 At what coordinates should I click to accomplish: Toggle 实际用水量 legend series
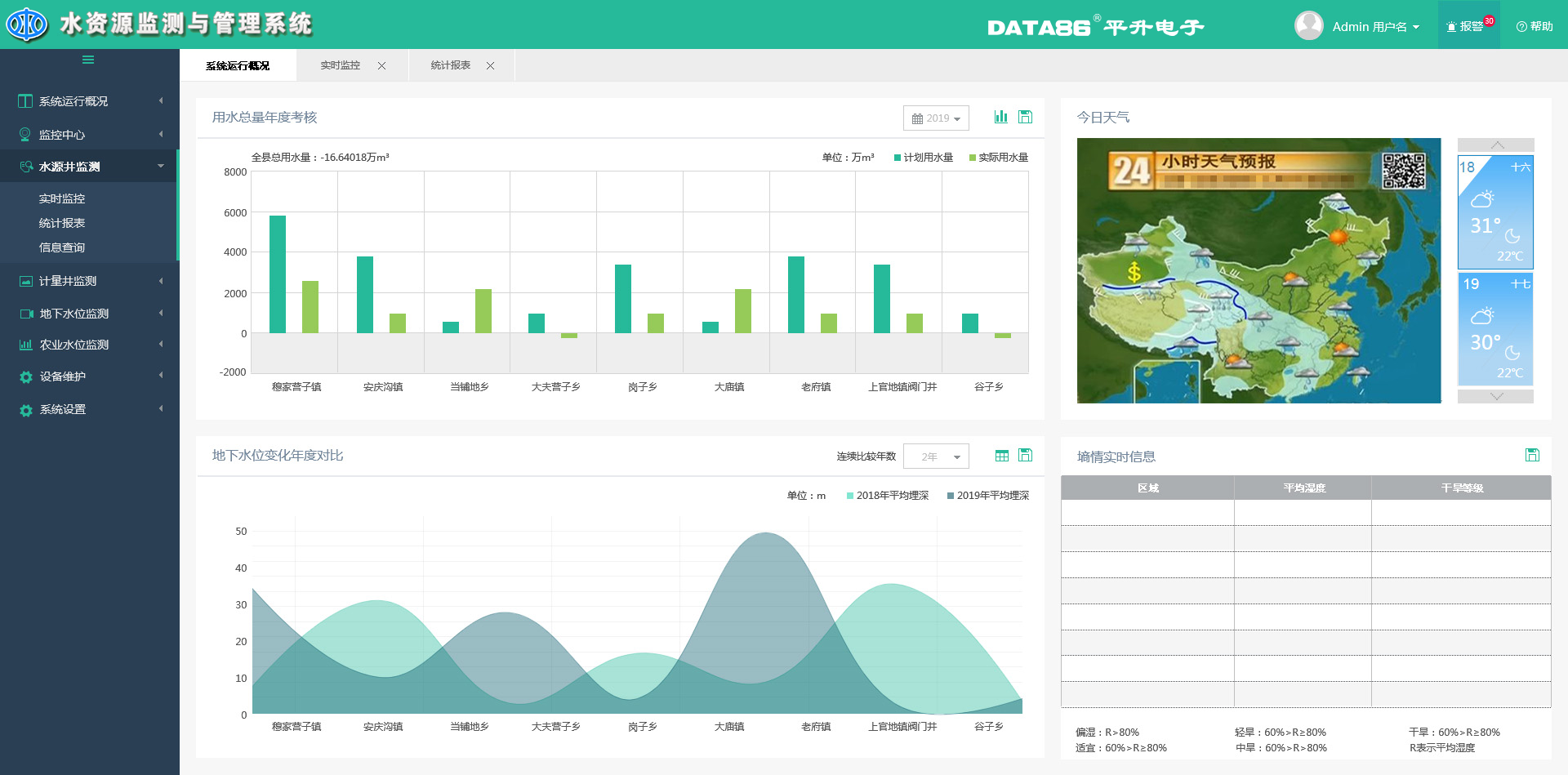click(999, 158)
